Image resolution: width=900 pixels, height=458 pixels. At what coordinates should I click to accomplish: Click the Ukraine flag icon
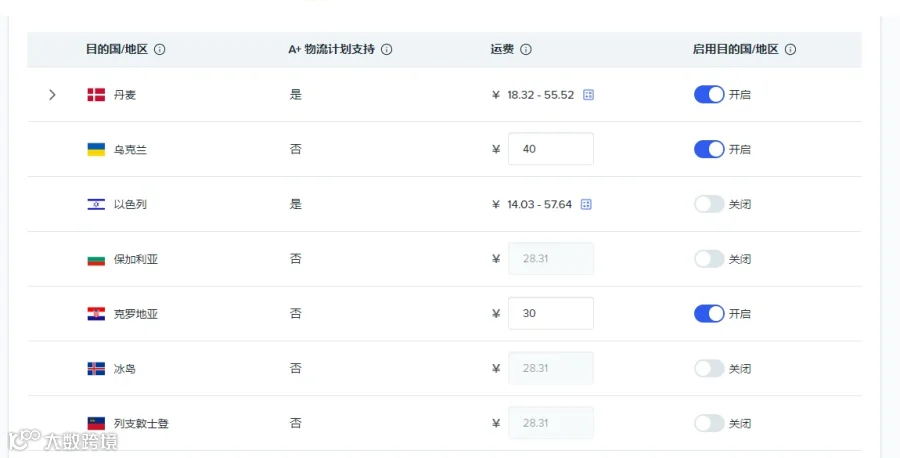[96, 150]
